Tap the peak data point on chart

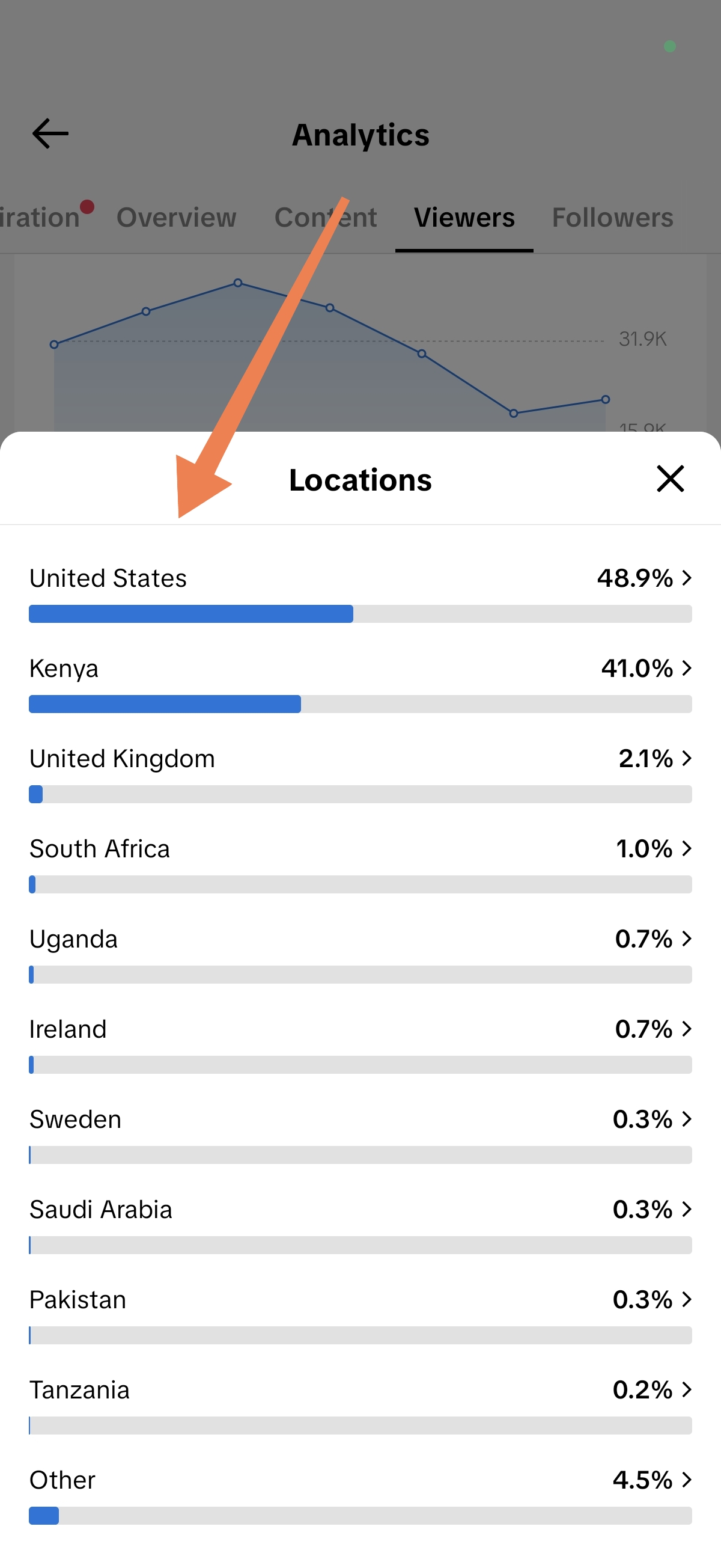(238, 283)
